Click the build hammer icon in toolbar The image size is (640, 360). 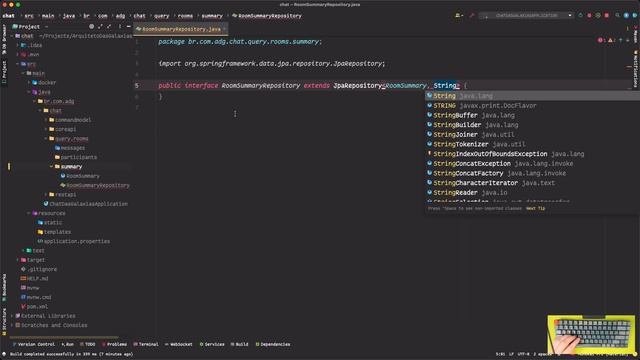(472, 16)
